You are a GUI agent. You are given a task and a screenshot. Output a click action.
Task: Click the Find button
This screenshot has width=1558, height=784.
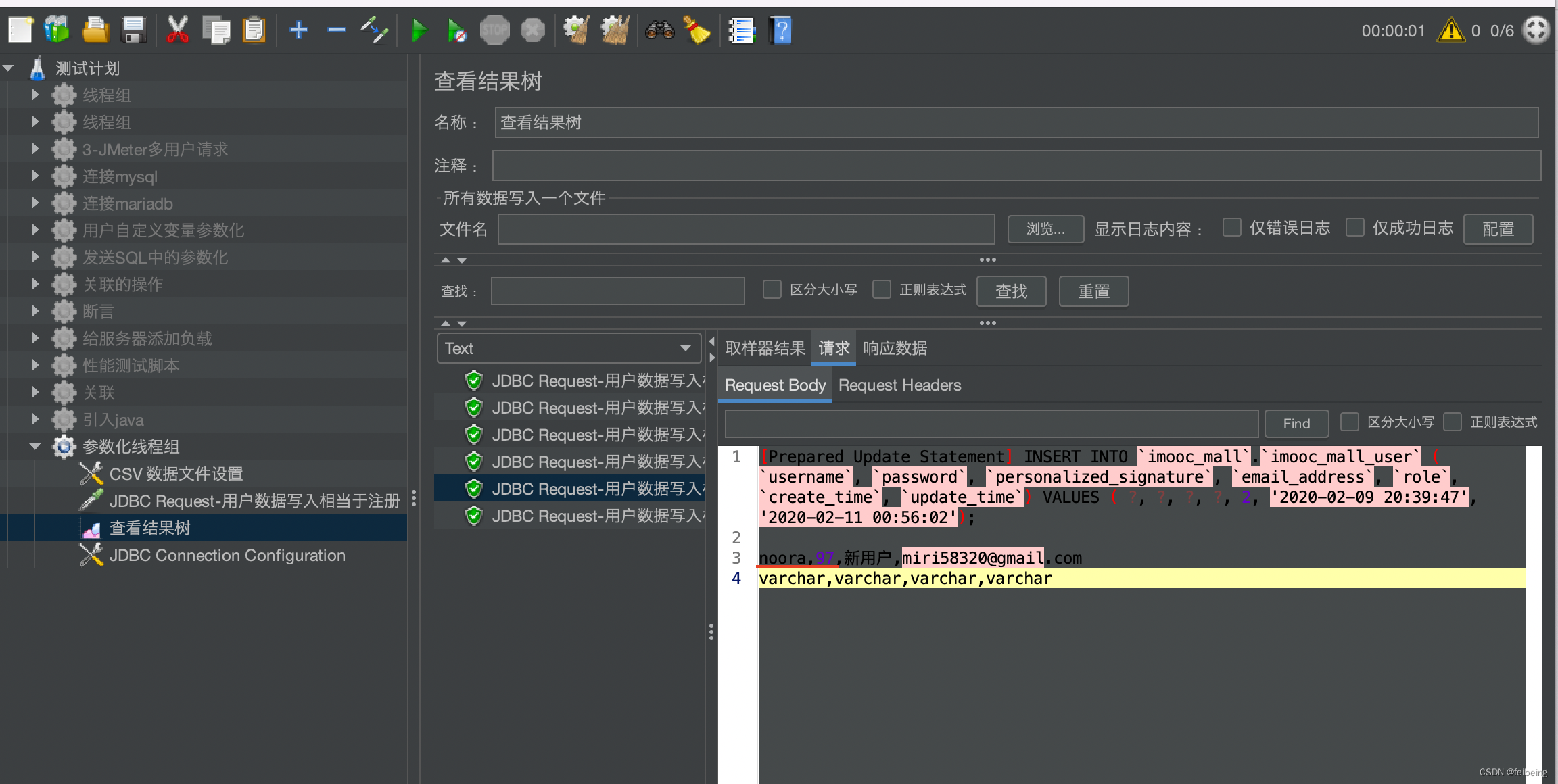pyautogui.click(x=1296, y=424)
